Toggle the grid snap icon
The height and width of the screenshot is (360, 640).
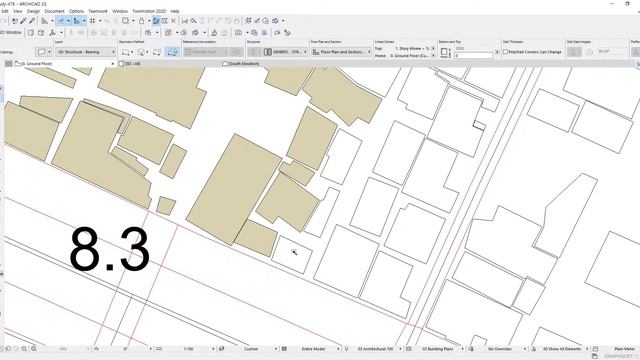coord(93,21)
